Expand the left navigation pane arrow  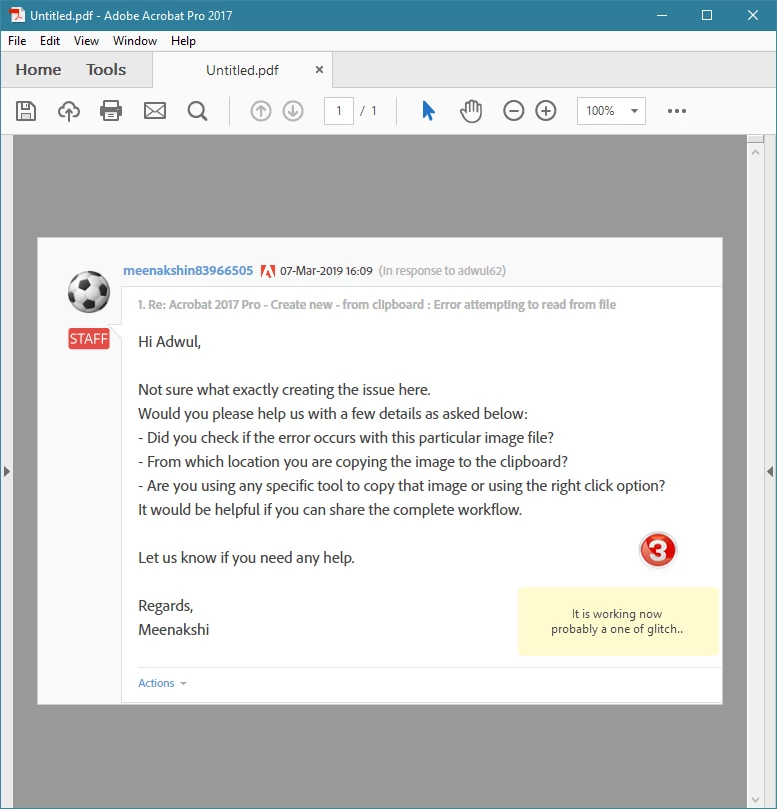(x=7, y=472)
